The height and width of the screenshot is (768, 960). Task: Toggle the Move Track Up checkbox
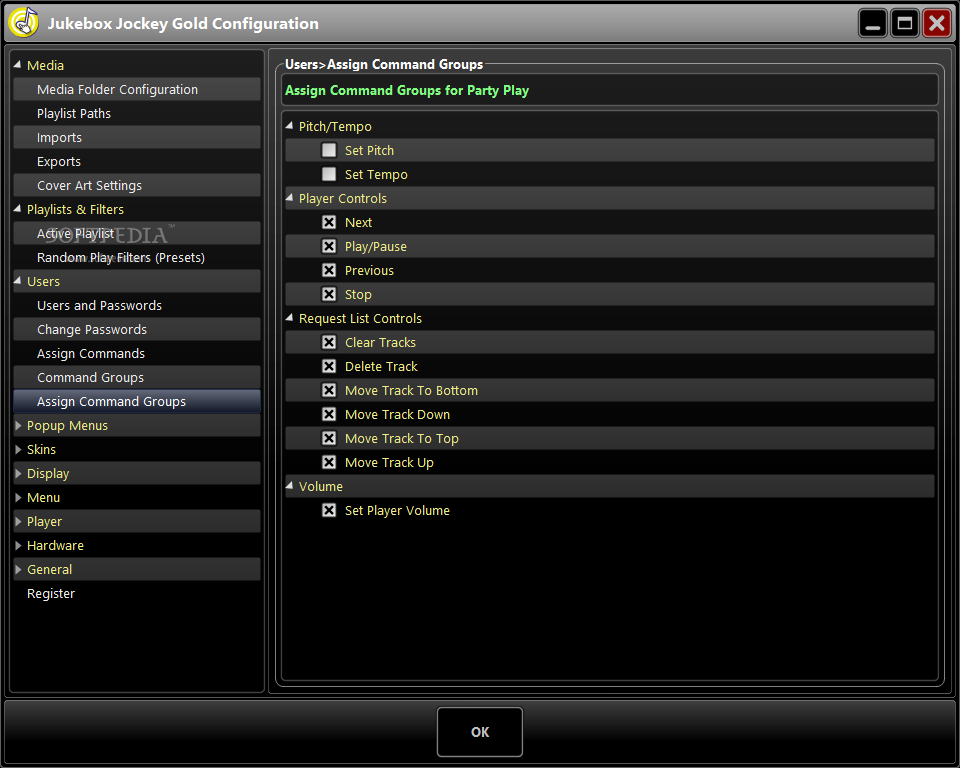329,462
